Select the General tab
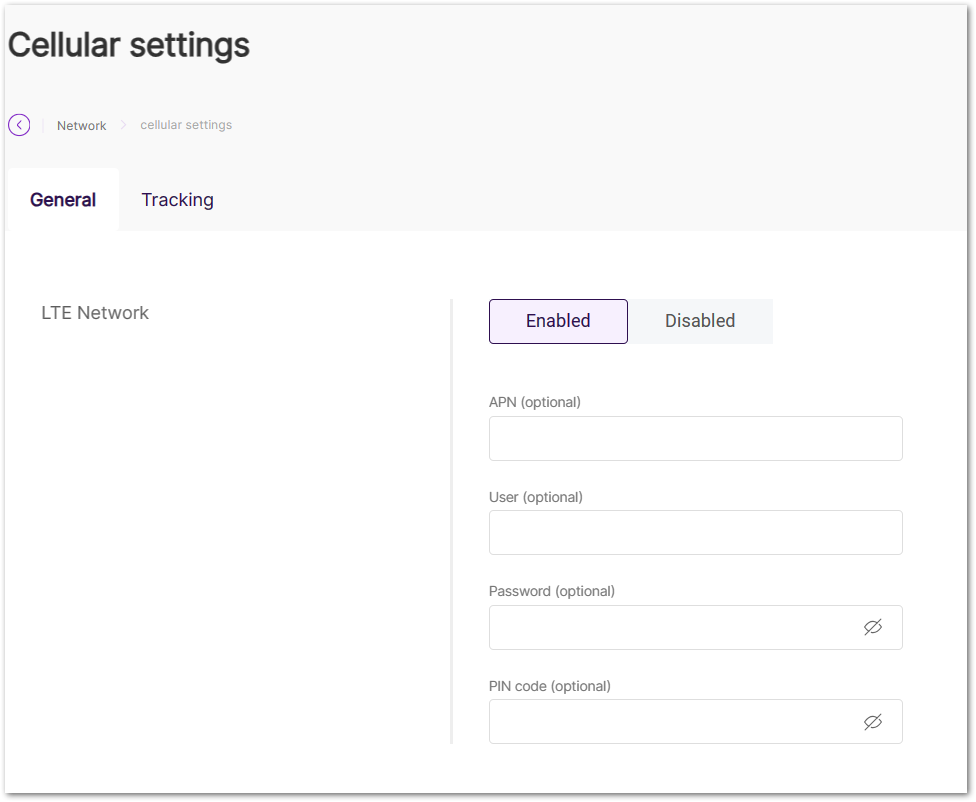 point(62,199)
